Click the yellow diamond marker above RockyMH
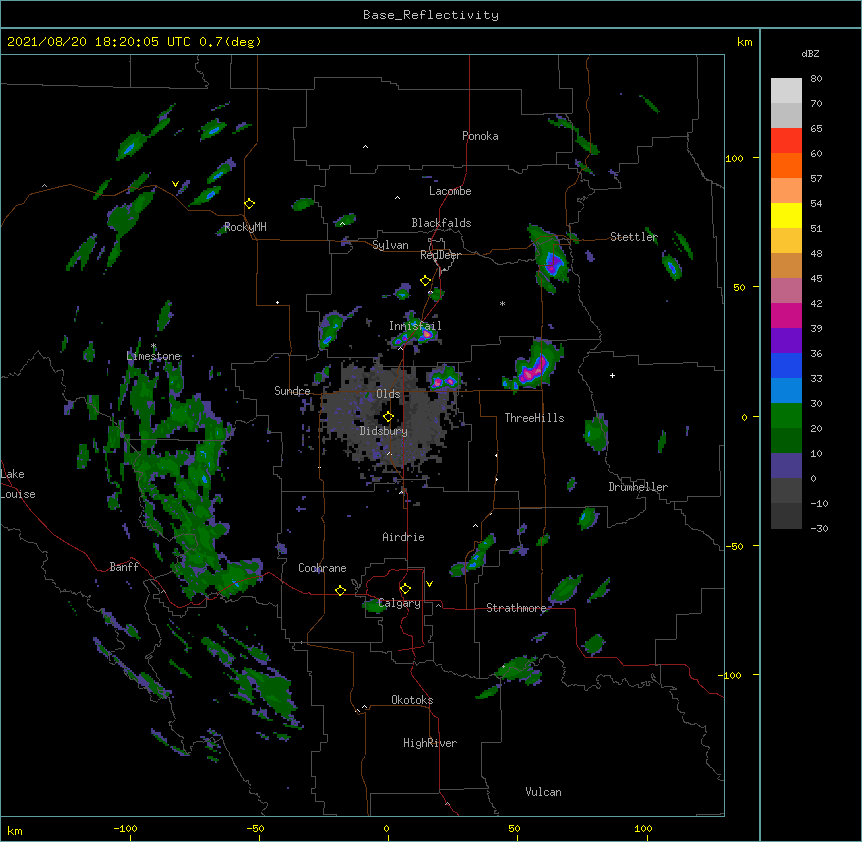 (x=249, y=203)
